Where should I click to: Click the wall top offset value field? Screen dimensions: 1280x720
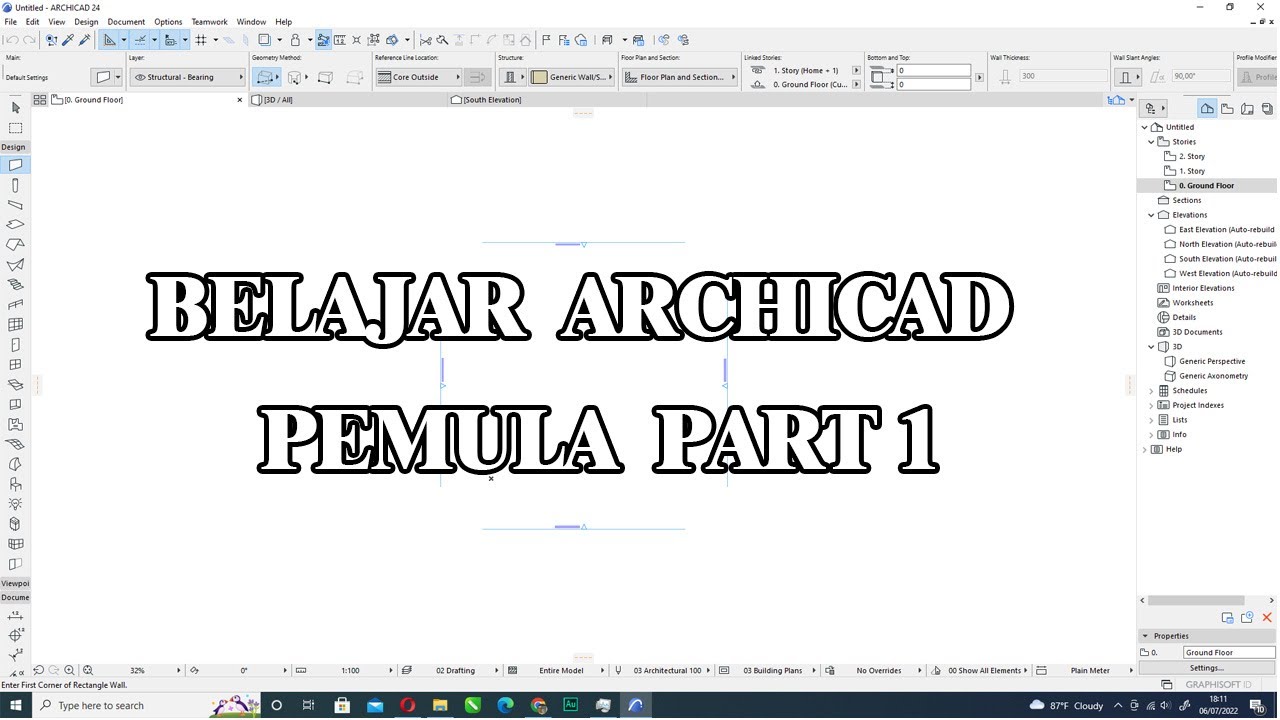pyautogui.click(x=934, y=71)
